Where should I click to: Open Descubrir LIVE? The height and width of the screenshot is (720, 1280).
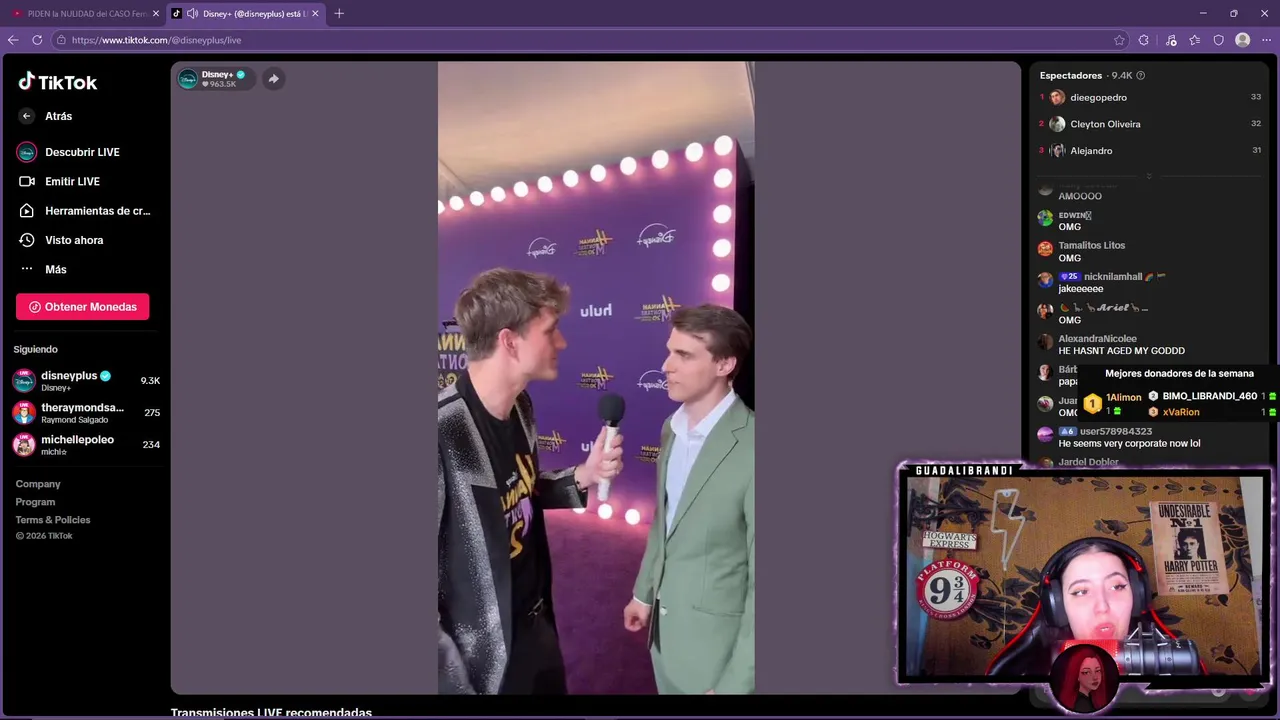point(82,152)
